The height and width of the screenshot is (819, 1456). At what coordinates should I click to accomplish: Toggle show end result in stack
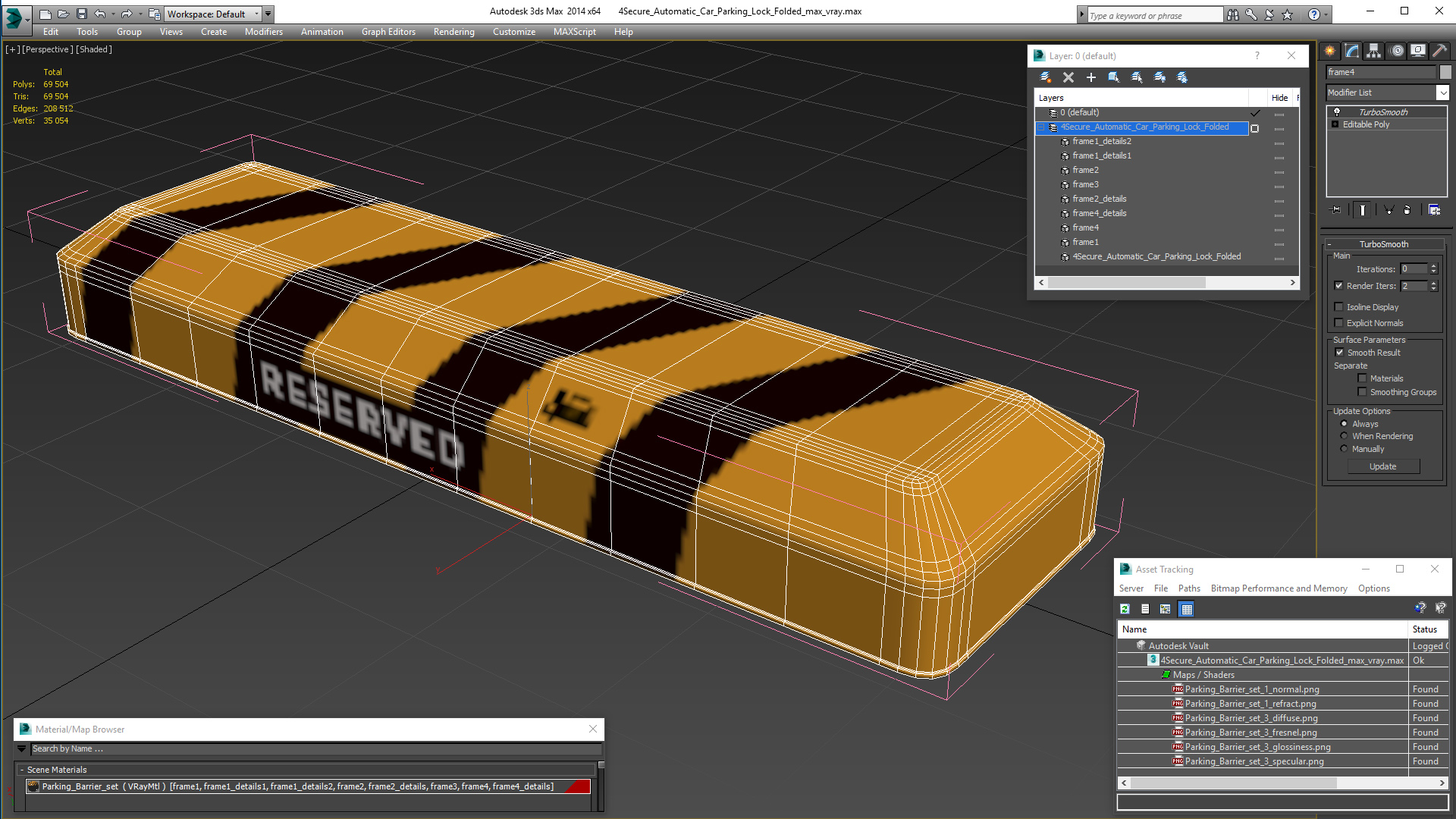(1363, 210)
